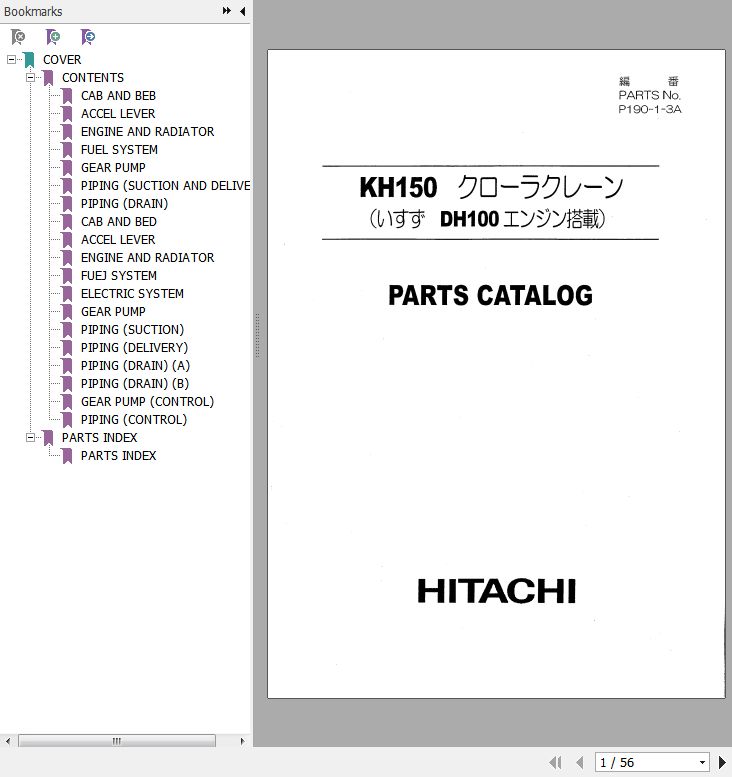Select the PIPING (DRAIN) (B) bookmark

[x=135, y=384]
